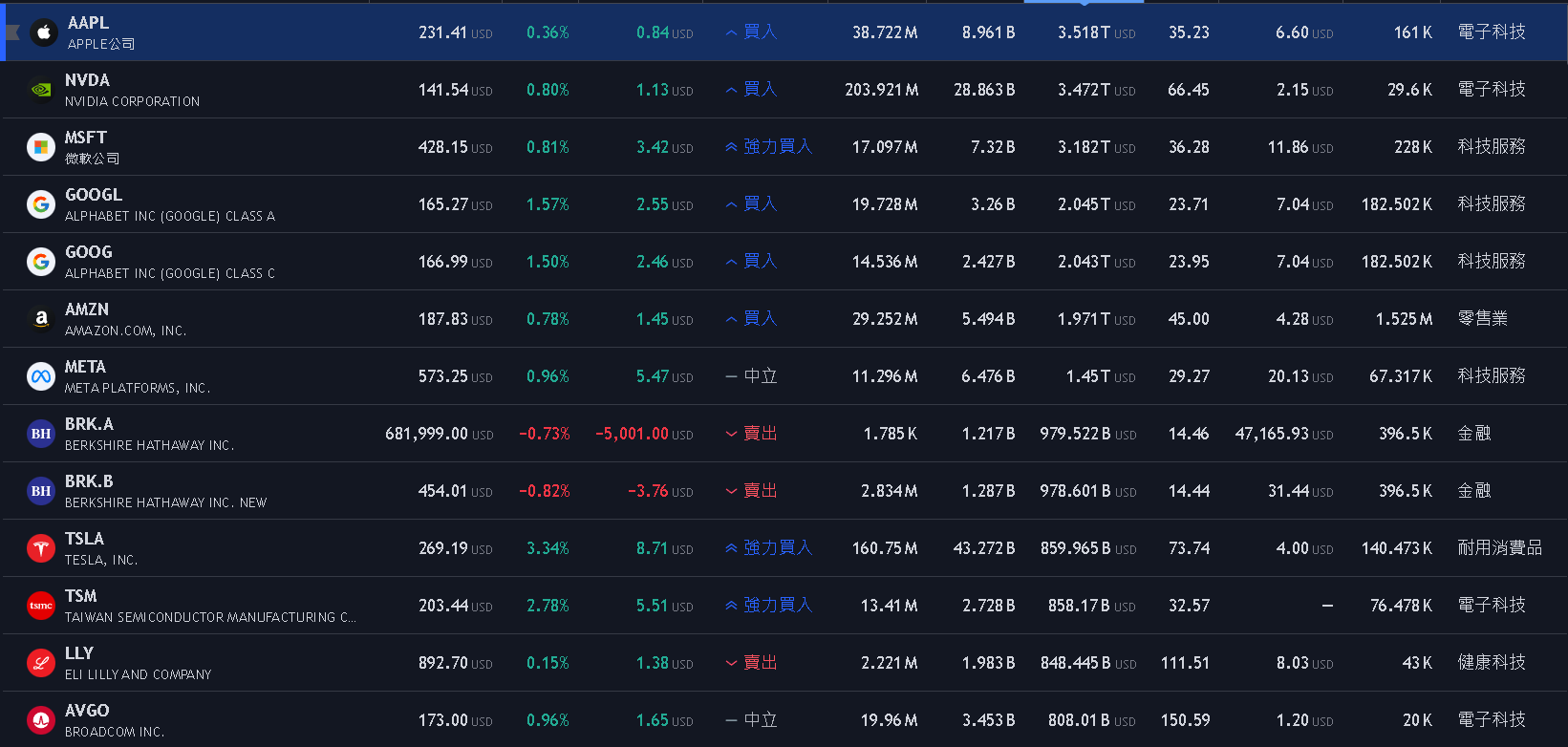Click the Meta logo icon
Image resolution: width=1568 pixels, height=747 pixels.
41,376
